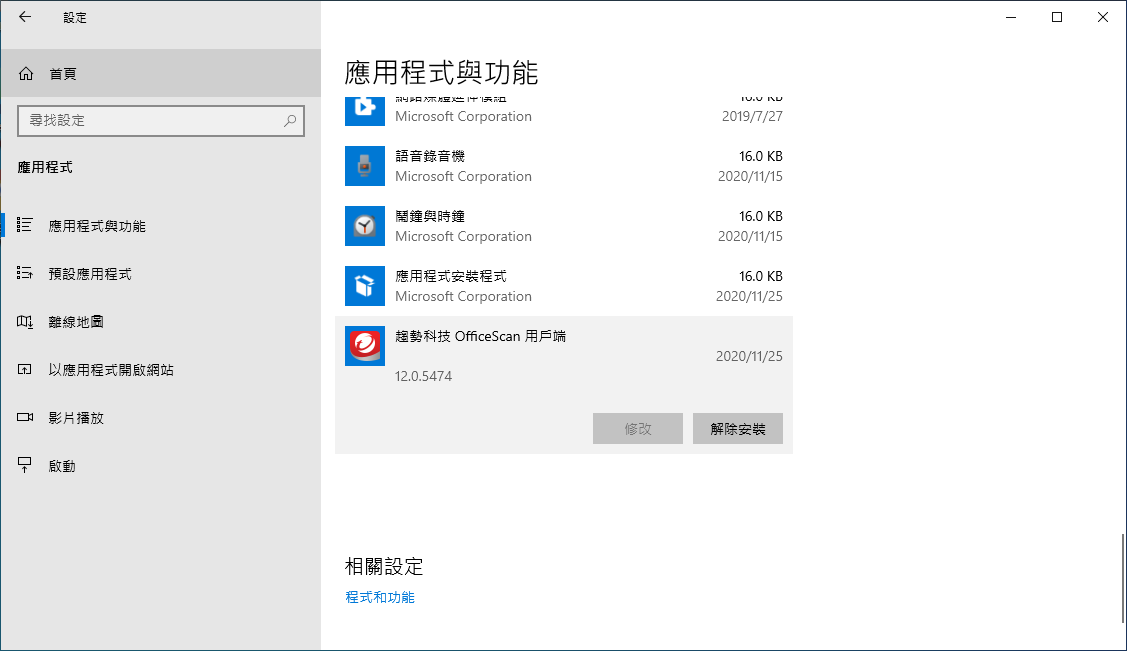Click the version text 12.0.5474
This screenshot has height=651, width=1127.
tap(423, 376)
